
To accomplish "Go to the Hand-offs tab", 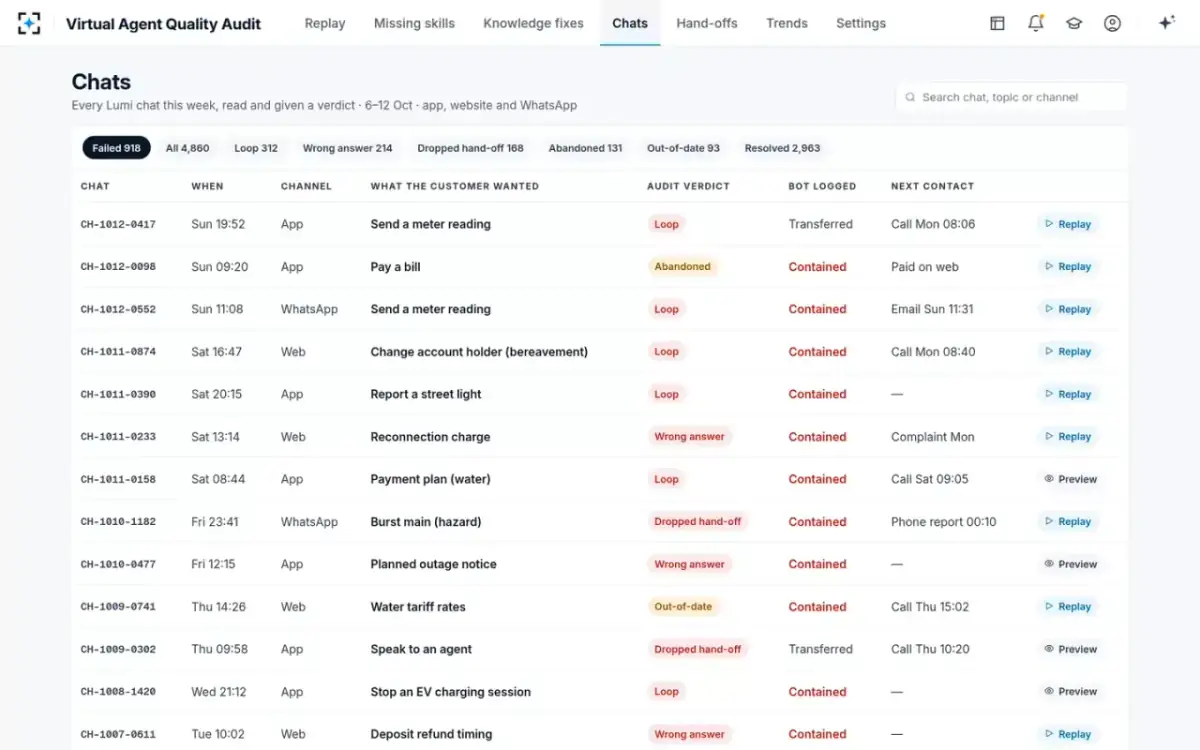I will (707, 23).
